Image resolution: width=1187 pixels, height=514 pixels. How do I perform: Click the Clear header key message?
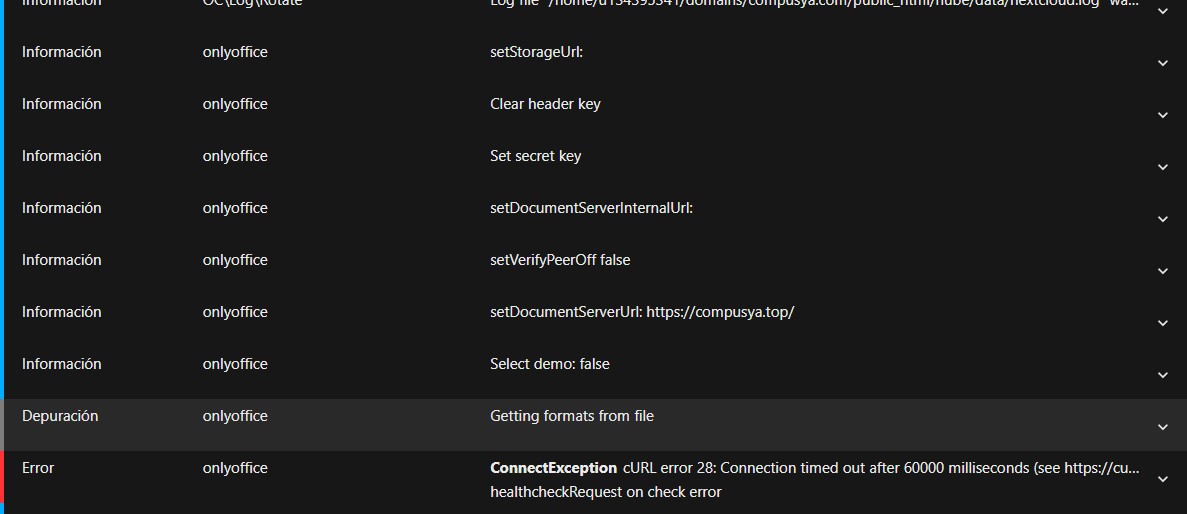click(x=545, y=104)
